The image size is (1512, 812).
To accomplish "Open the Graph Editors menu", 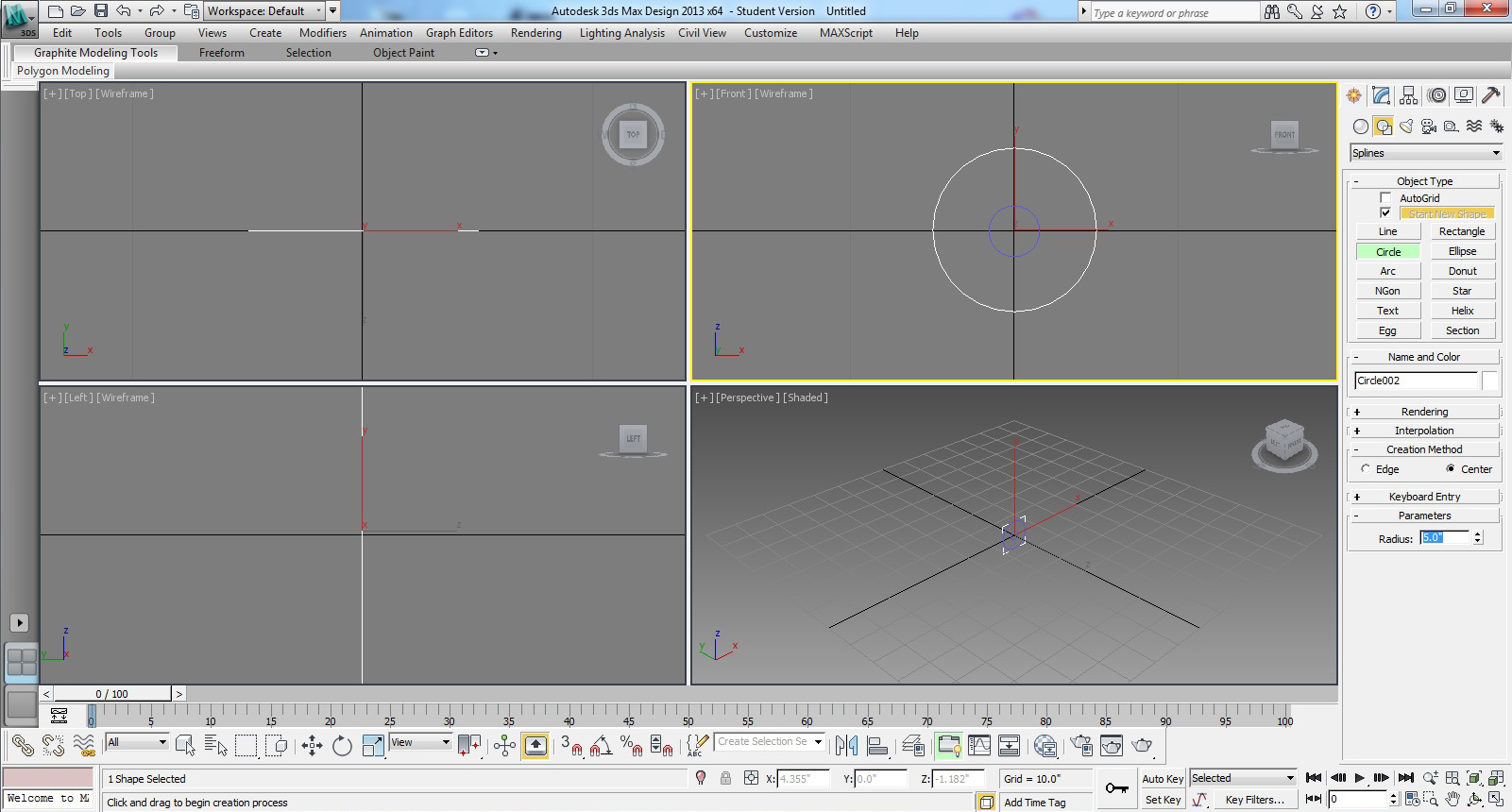I will 459,33.
